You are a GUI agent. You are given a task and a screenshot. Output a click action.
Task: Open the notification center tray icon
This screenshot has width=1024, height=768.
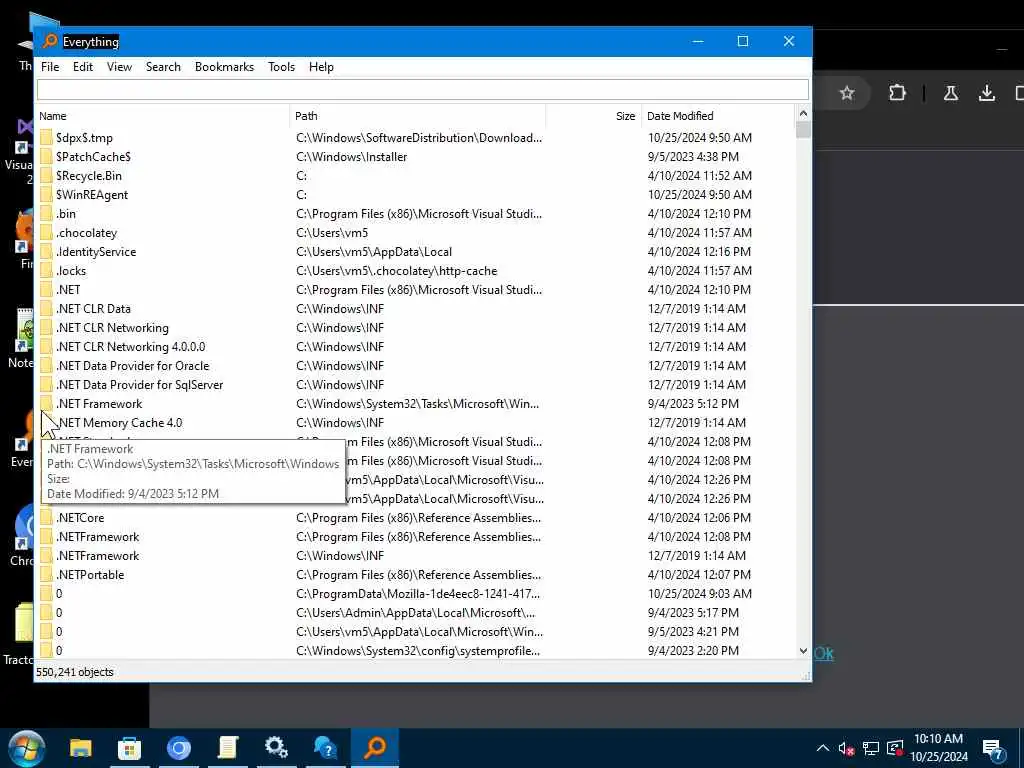pos(993,749)
